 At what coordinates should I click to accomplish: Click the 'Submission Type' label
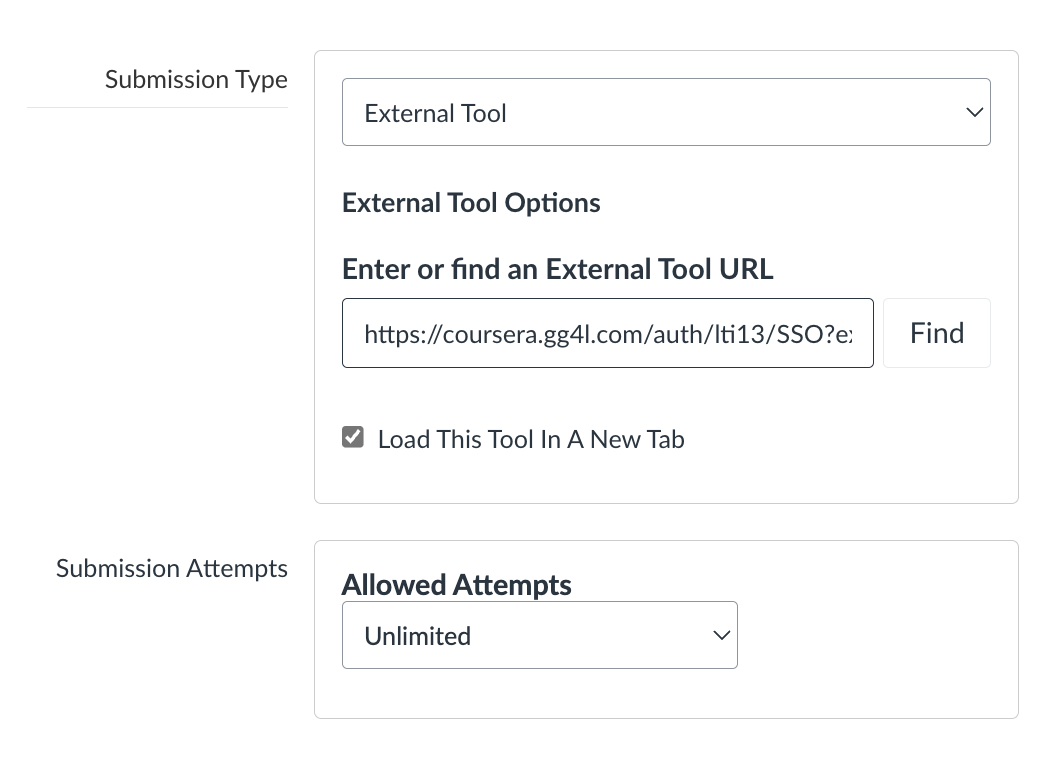[196, 79]
